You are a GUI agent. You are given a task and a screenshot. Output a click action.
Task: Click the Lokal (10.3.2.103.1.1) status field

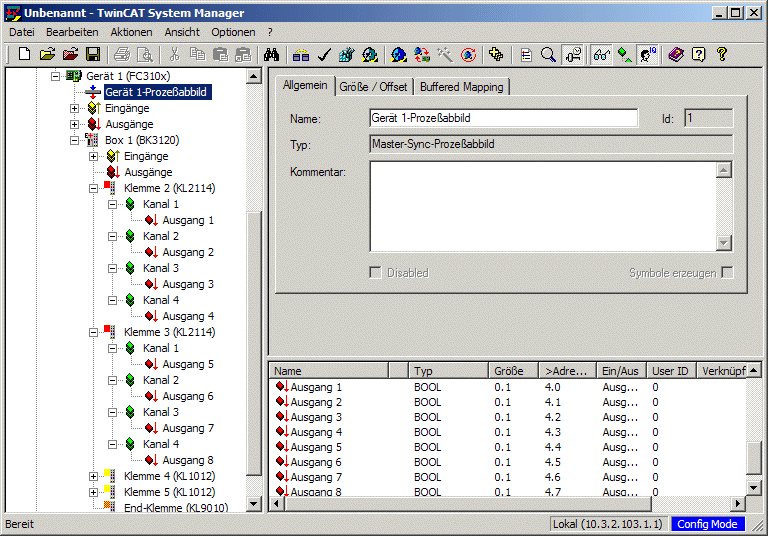607,524
